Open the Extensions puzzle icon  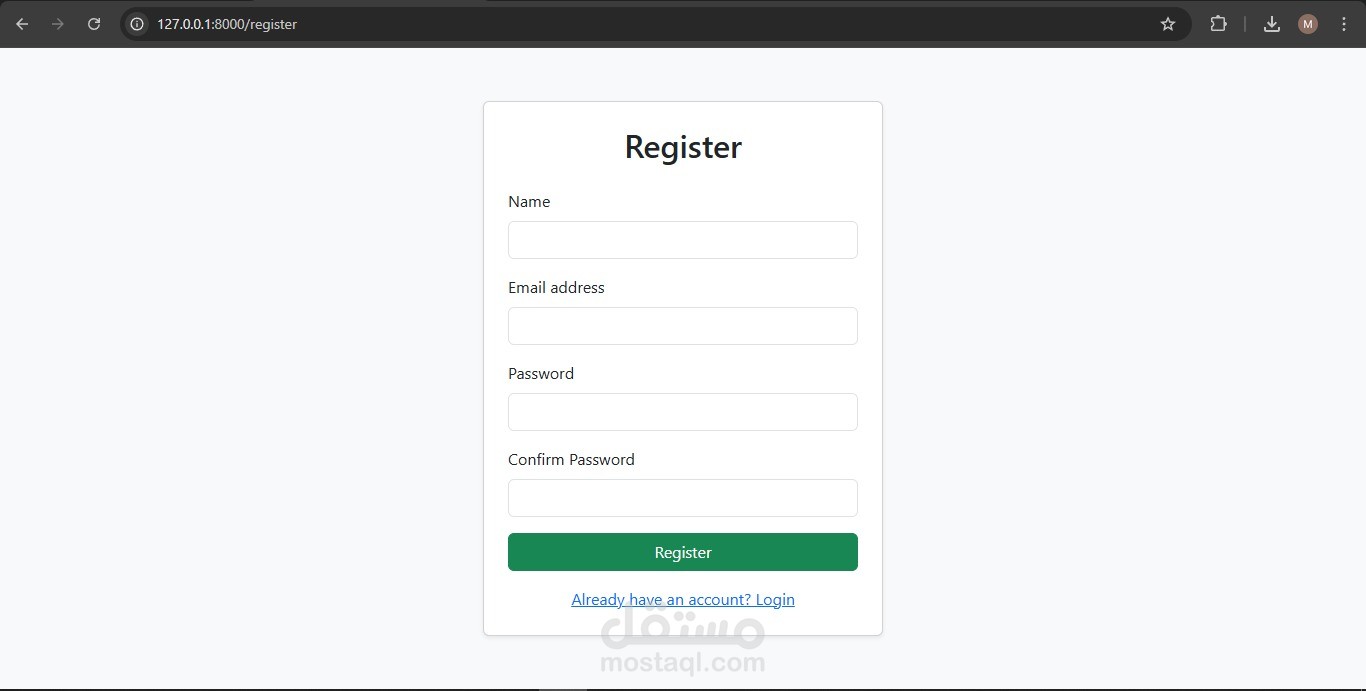tap(1218, 24)
